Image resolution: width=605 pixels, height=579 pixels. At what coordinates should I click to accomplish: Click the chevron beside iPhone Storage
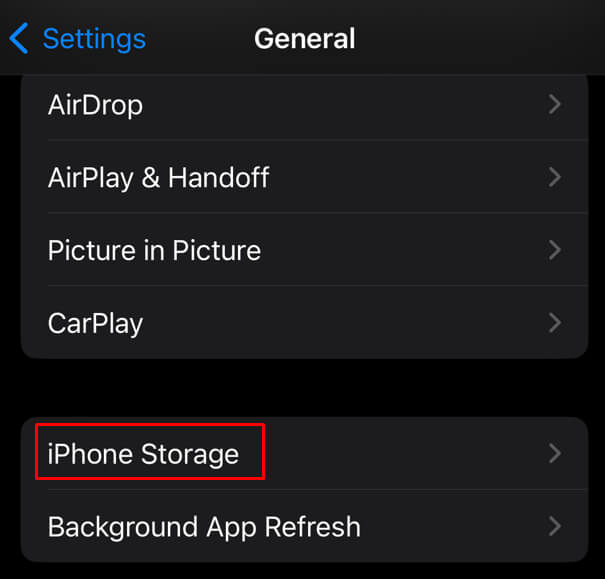coord(554,454)
